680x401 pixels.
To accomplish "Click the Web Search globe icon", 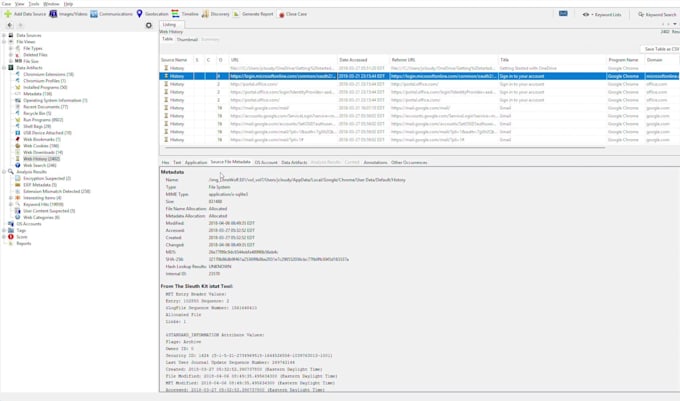I will click(18, 165).
